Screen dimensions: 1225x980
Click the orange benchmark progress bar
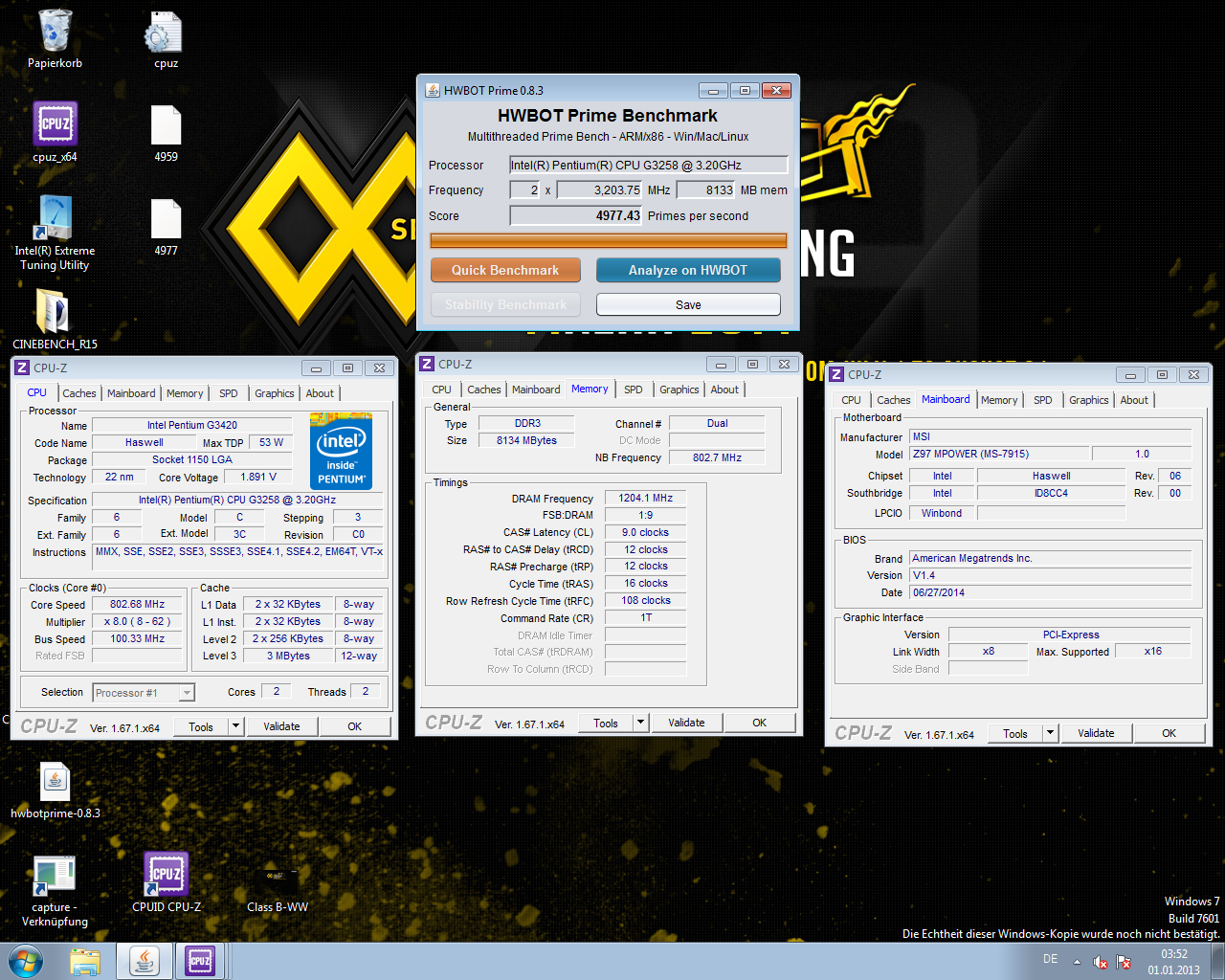(x=609, y=240)
